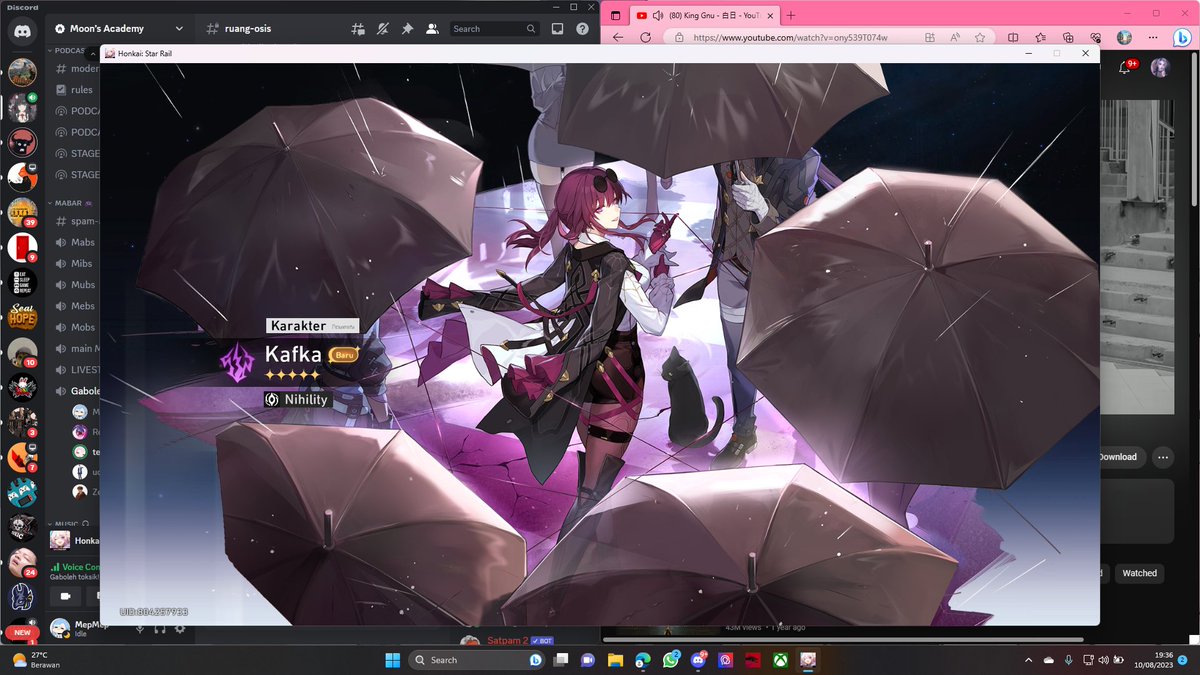
Task: Join the Mobs voice channel
Action: pyautogui.click(x=75, y=327)
